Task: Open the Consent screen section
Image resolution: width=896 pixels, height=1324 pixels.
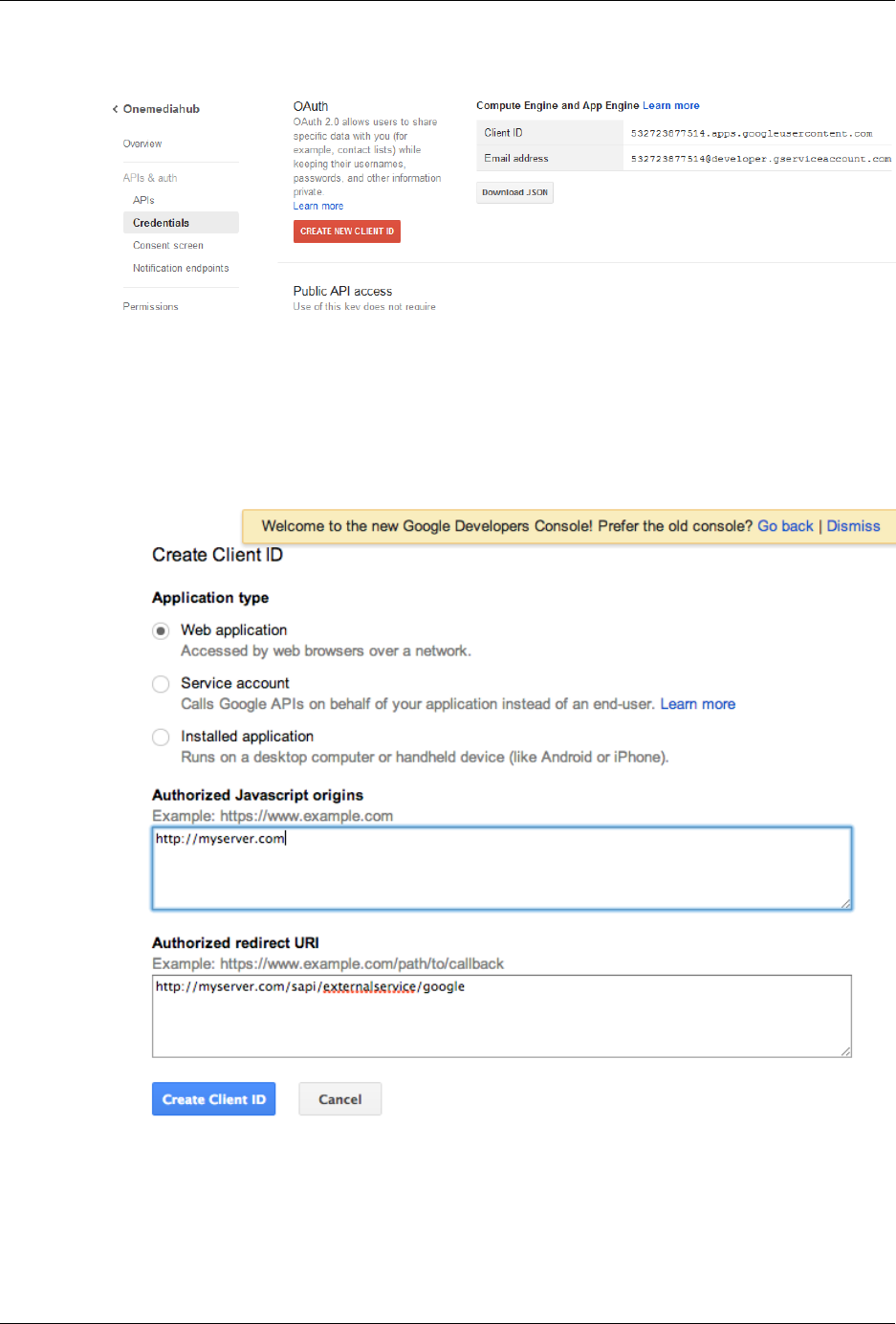Action: pos(168,246)
